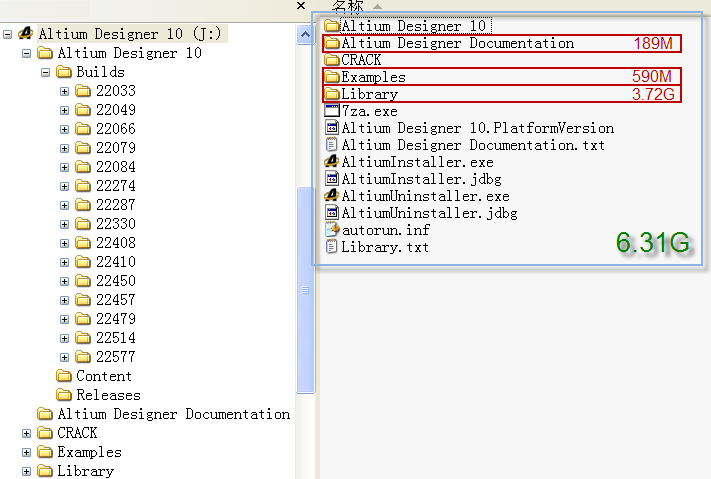Click the Altium drive icon in tree
Image resolution: width=711 pixels, height=479 pixels.
point(26,33)
